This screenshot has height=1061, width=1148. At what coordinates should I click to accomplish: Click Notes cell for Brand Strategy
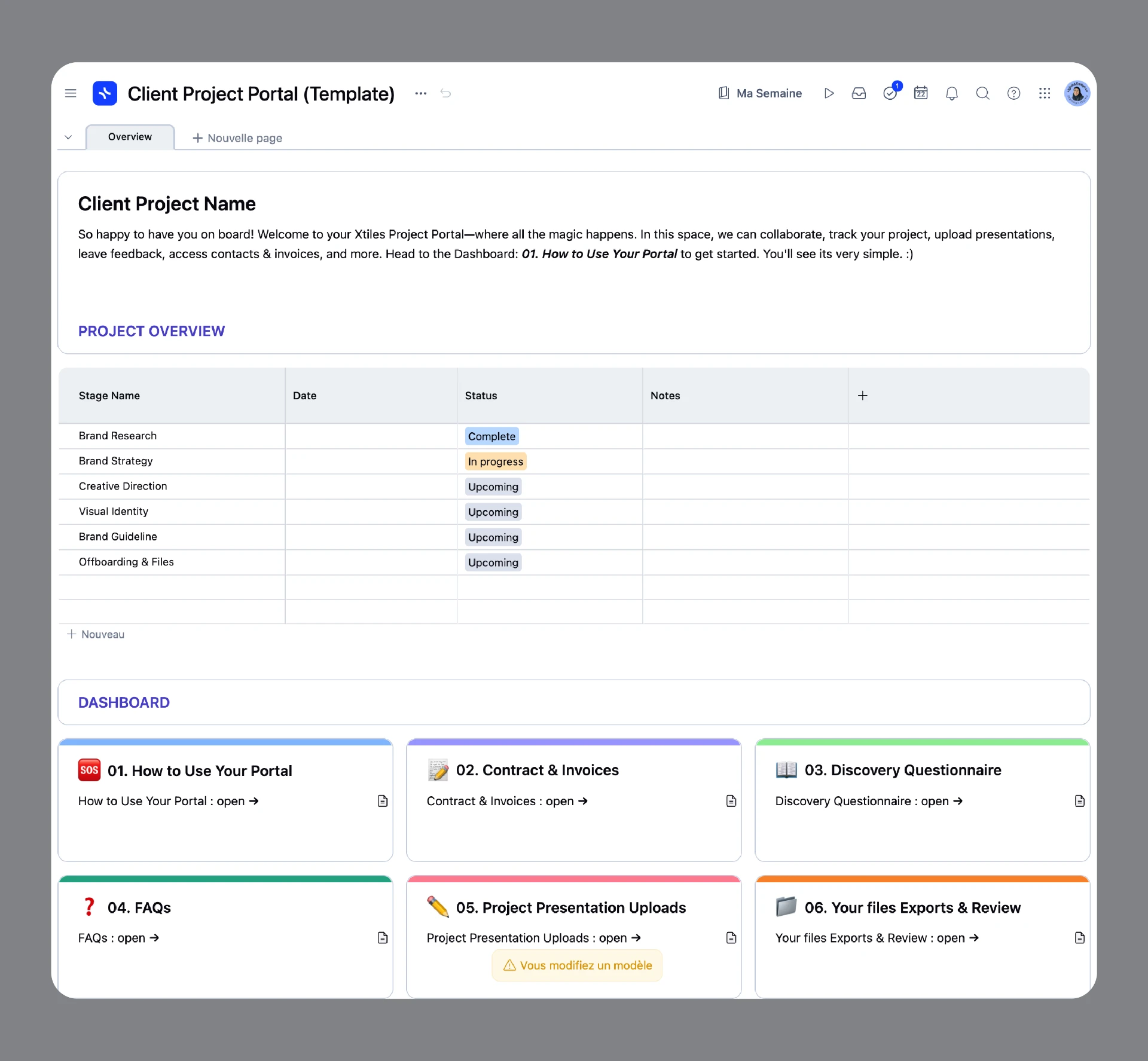click(x=745, y=461)
